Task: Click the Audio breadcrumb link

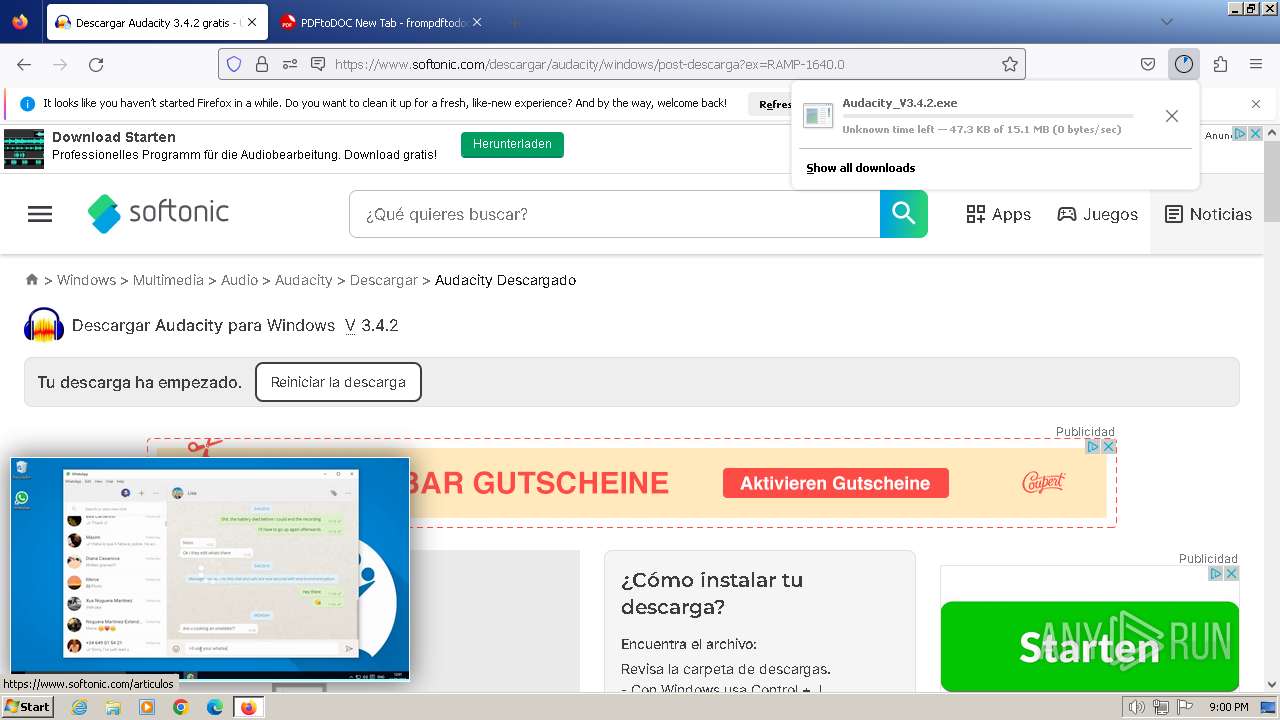Action: click(x=239, y=280)
